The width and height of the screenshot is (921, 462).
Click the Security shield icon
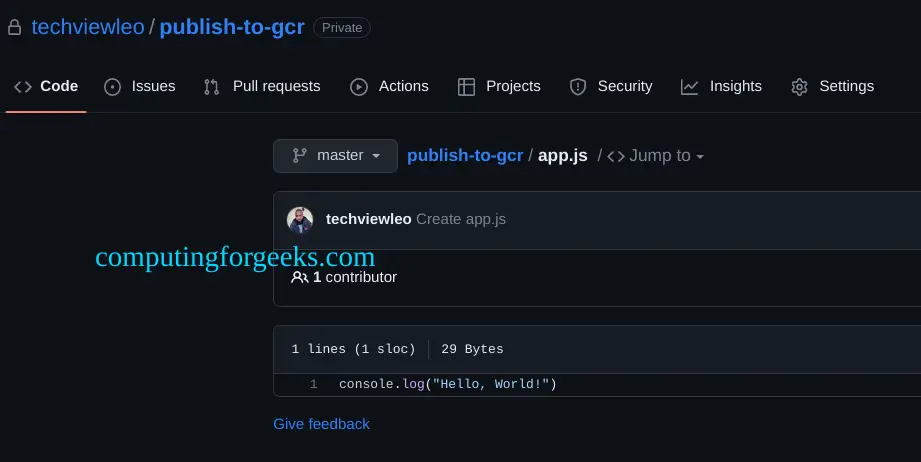click(578, 87)
